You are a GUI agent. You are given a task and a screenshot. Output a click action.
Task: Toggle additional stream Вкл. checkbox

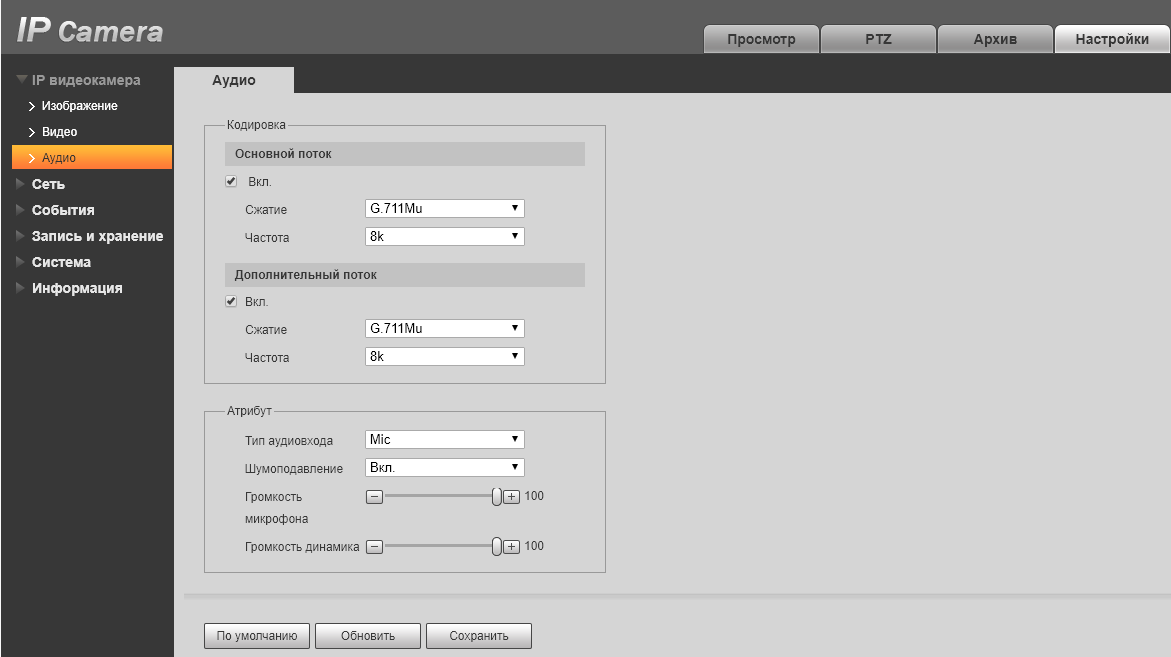[x=232, y=302]
